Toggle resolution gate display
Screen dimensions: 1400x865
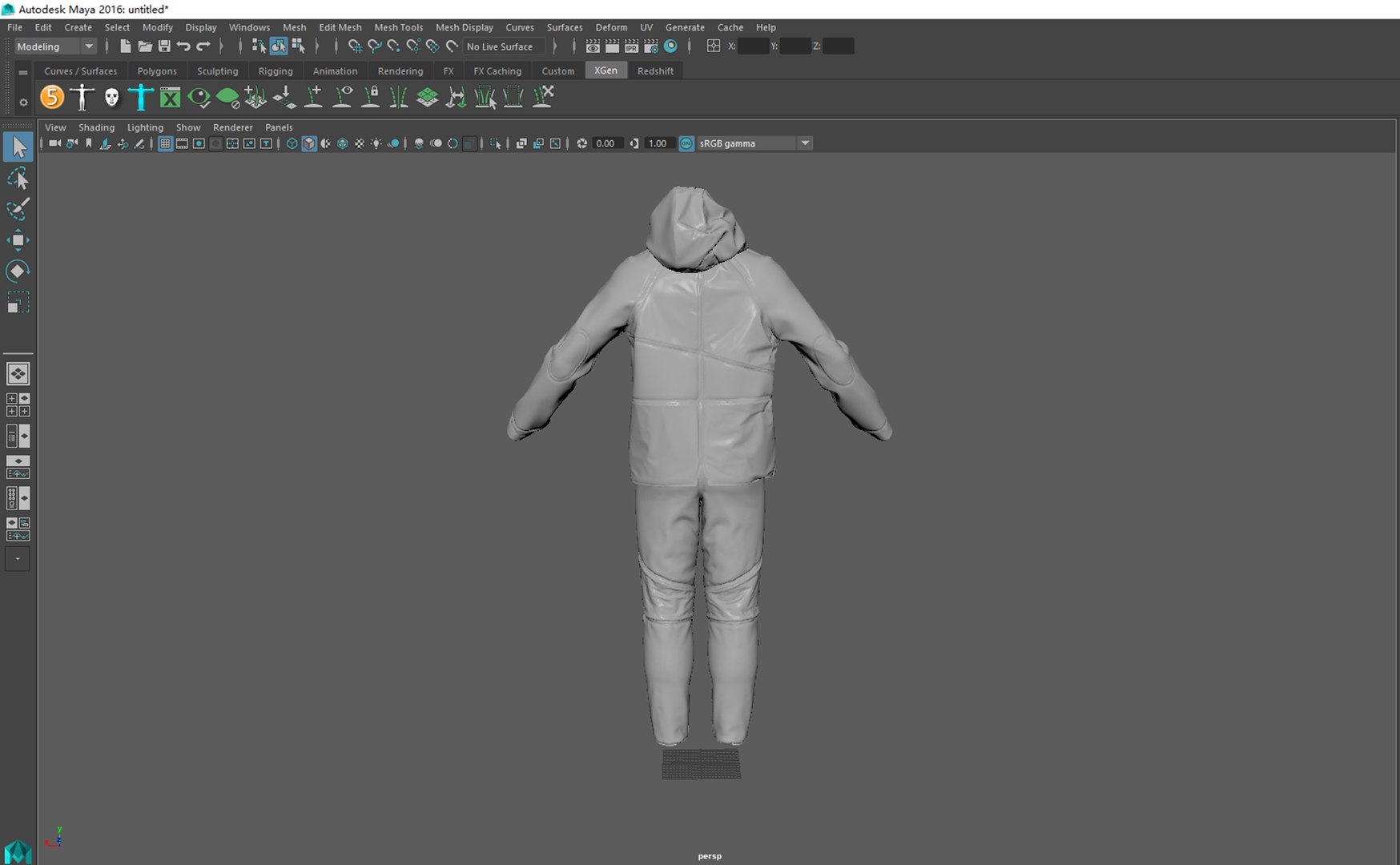pyautogui.click(x=199, y=143)
